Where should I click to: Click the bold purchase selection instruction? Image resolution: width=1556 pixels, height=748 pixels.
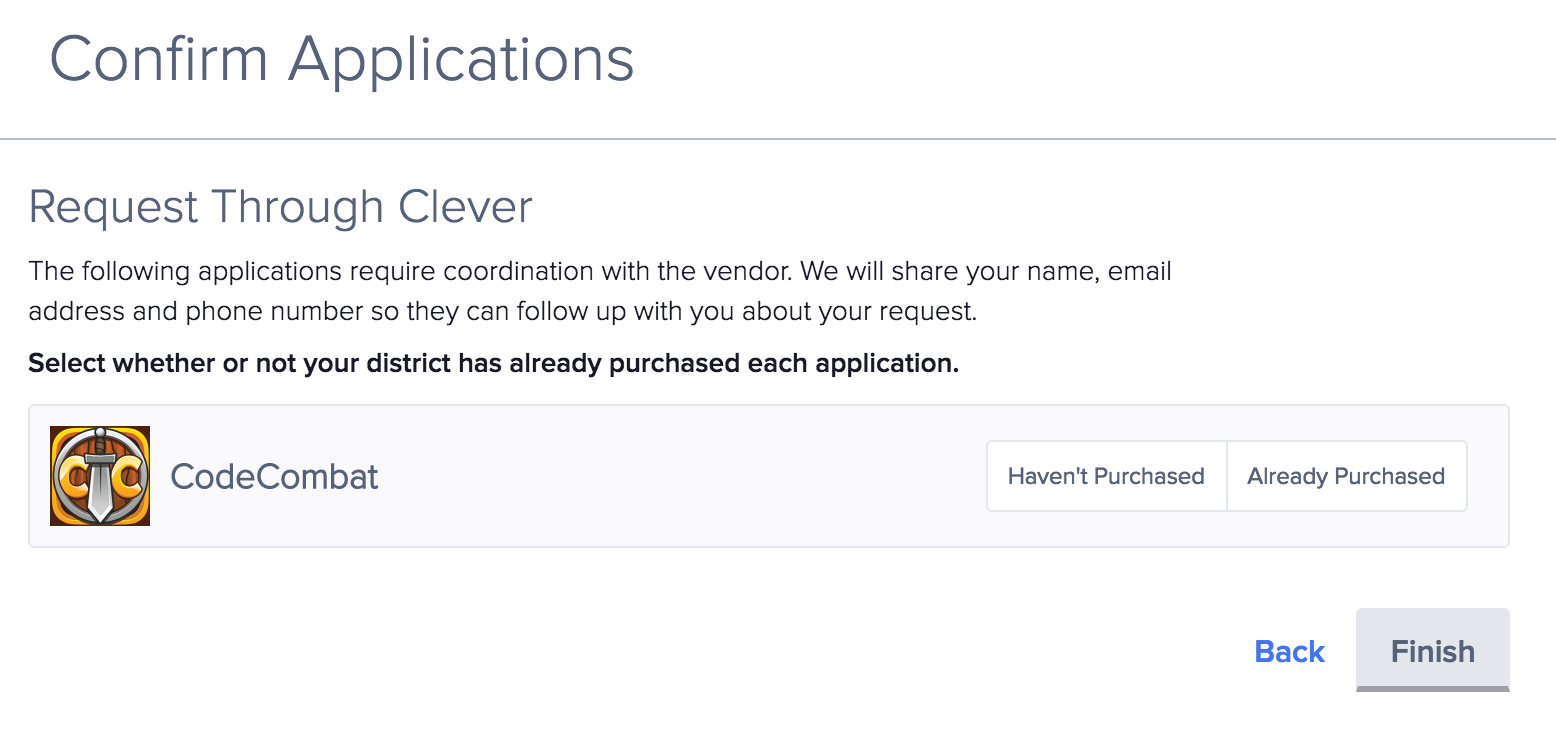493,363
